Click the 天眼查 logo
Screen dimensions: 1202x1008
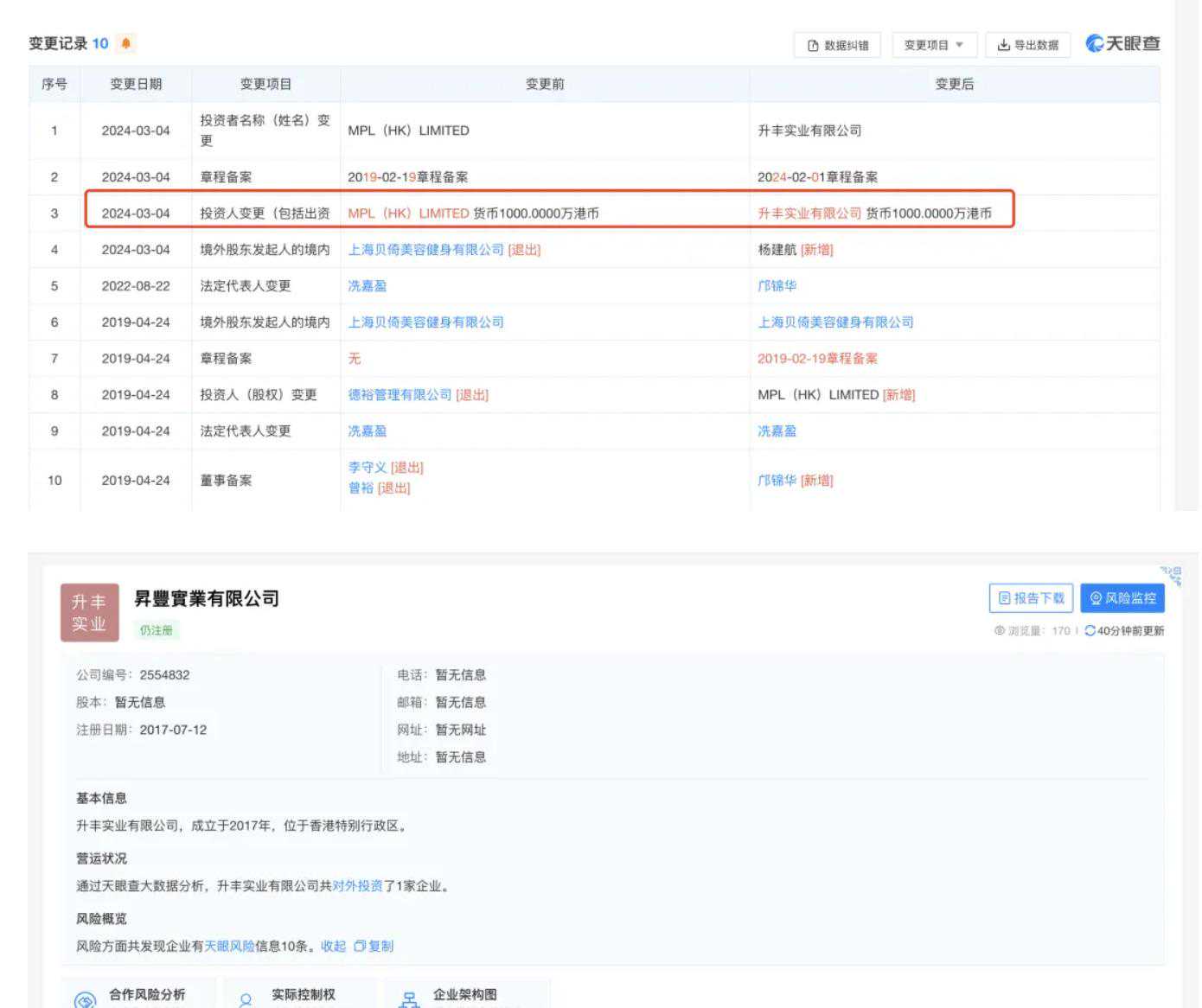coord(1122,43)
